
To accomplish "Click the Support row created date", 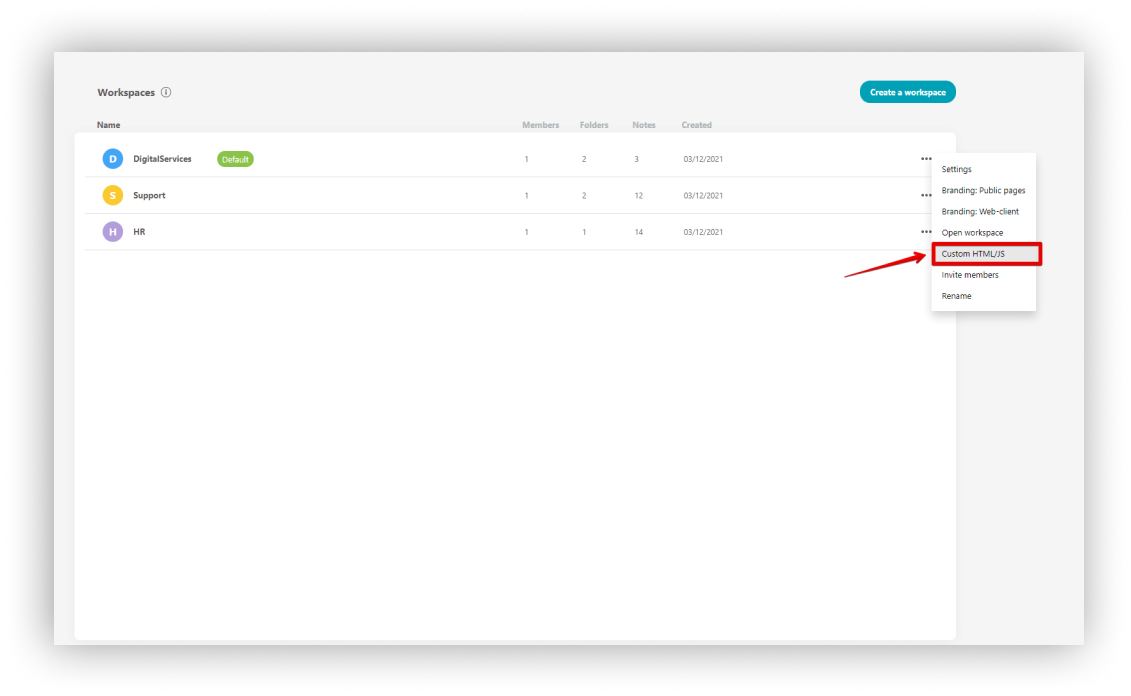I will [x=703, y=195].
